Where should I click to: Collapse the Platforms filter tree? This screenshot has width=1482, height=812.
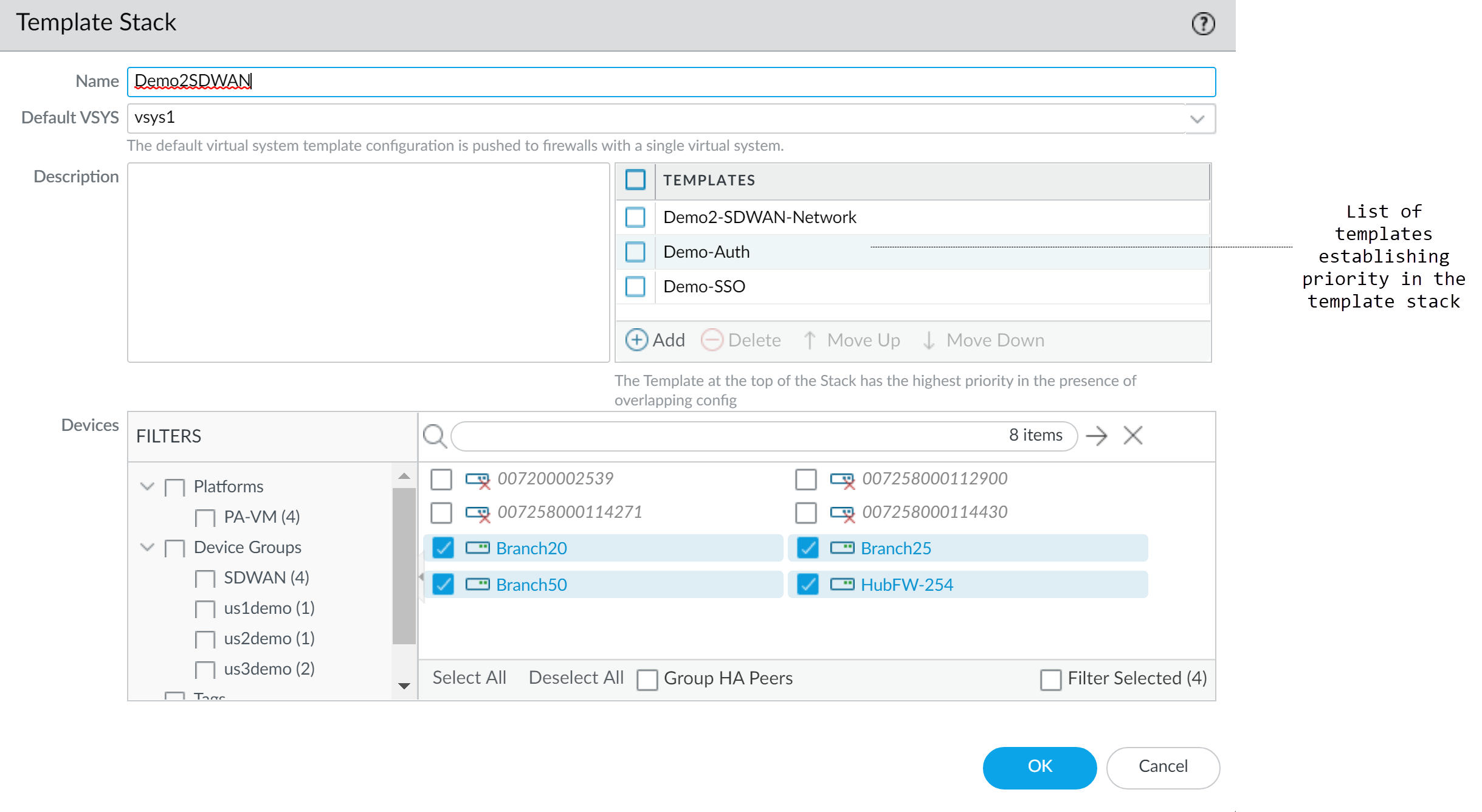[147, 486]
